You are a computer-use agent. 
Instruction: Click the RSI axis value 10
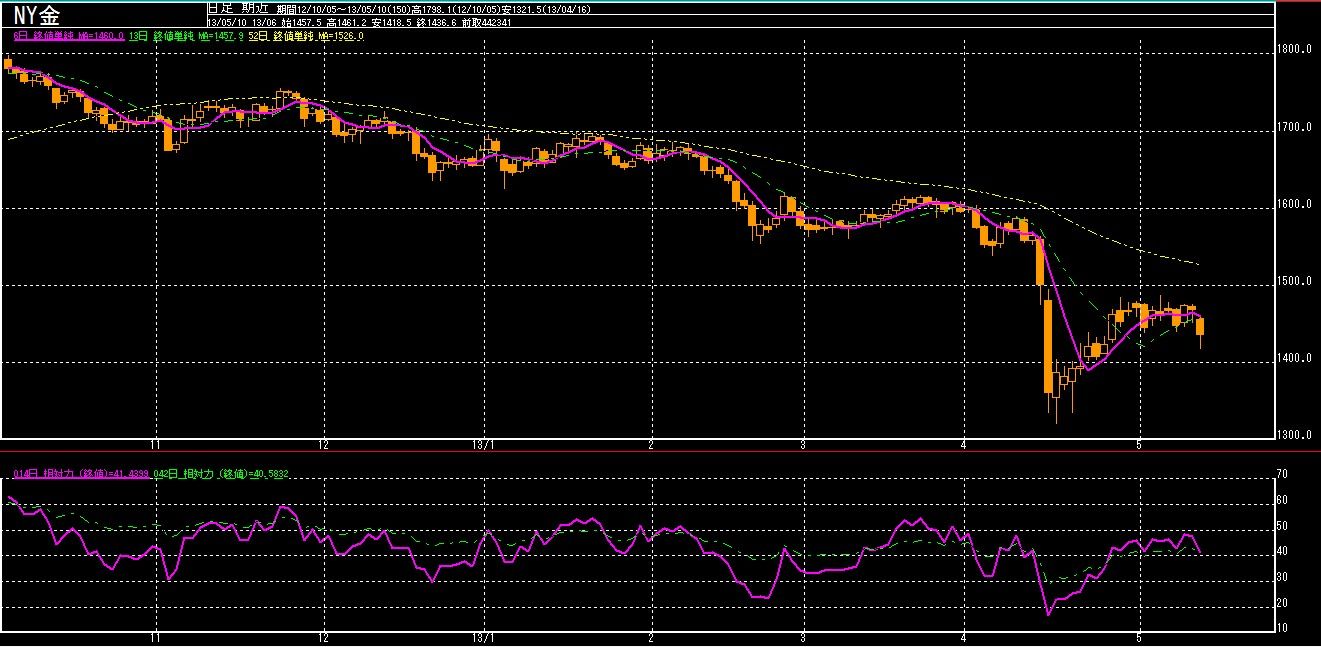(x=1281, y=628)
